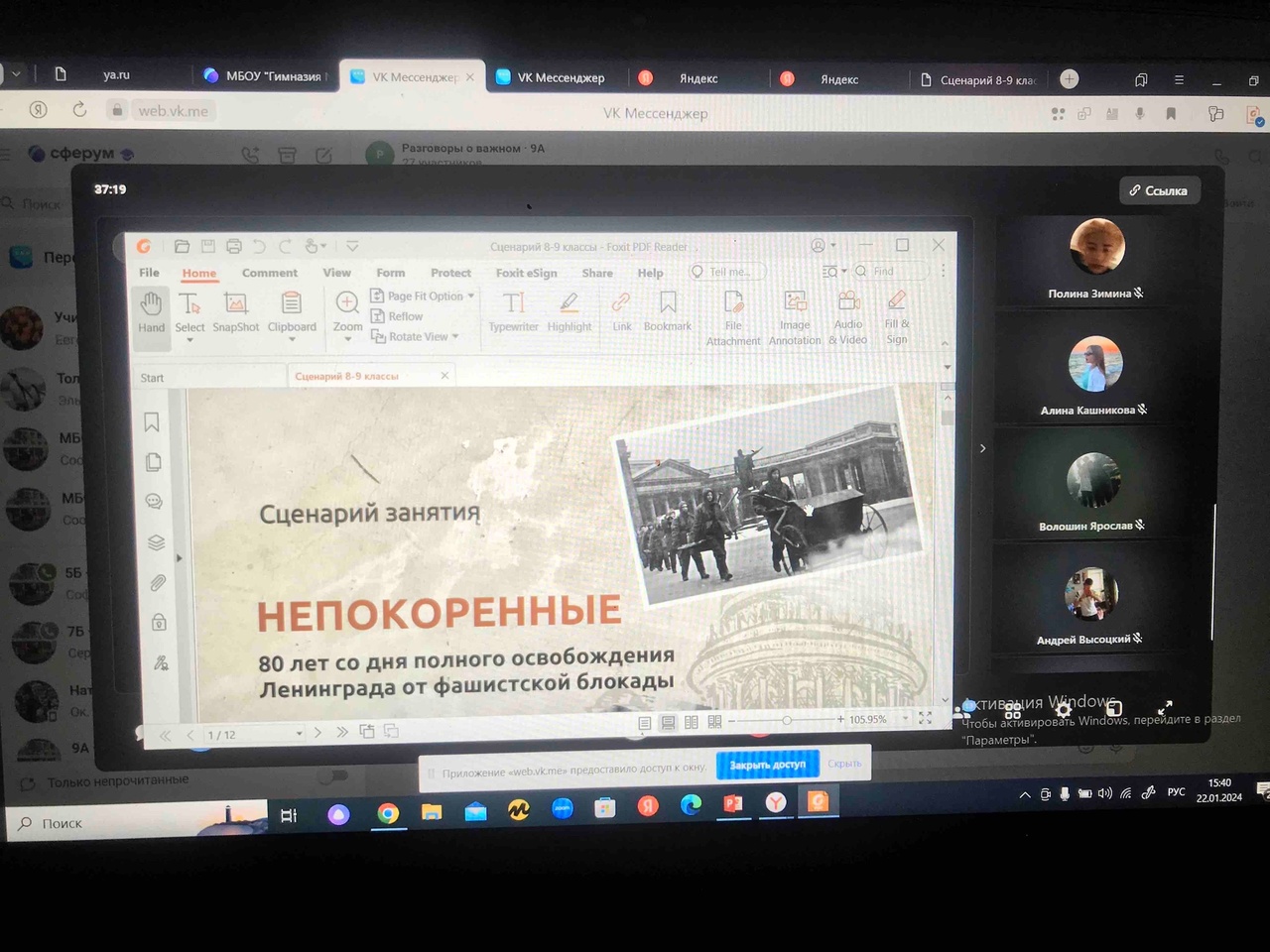Click the Reflow button
The height and width of the screenshot is (952, 1270).
pos(397,316)
